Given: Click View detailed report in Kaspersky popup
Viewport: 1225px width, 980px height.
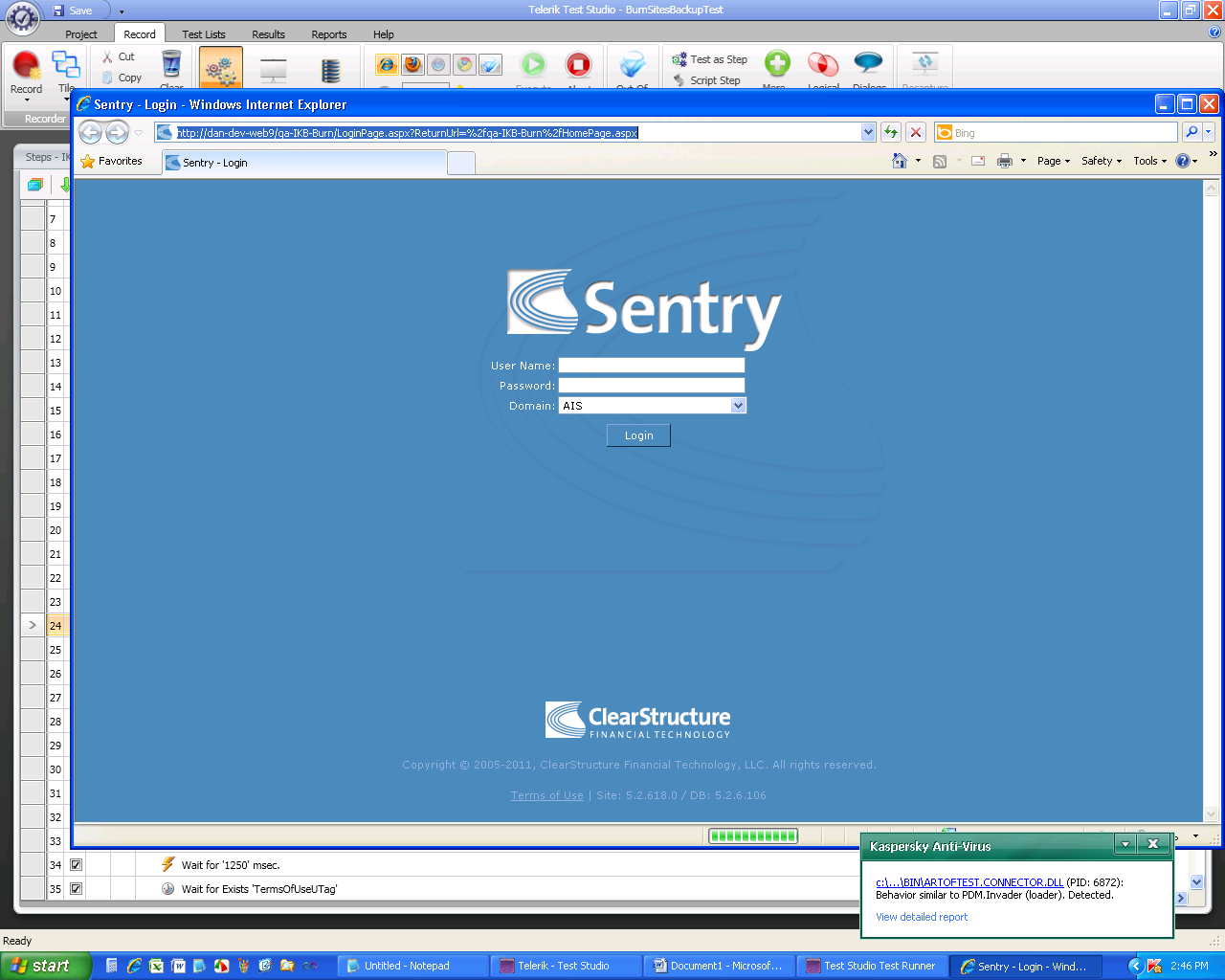Looking at the screenshot, I should pos(922,917).
